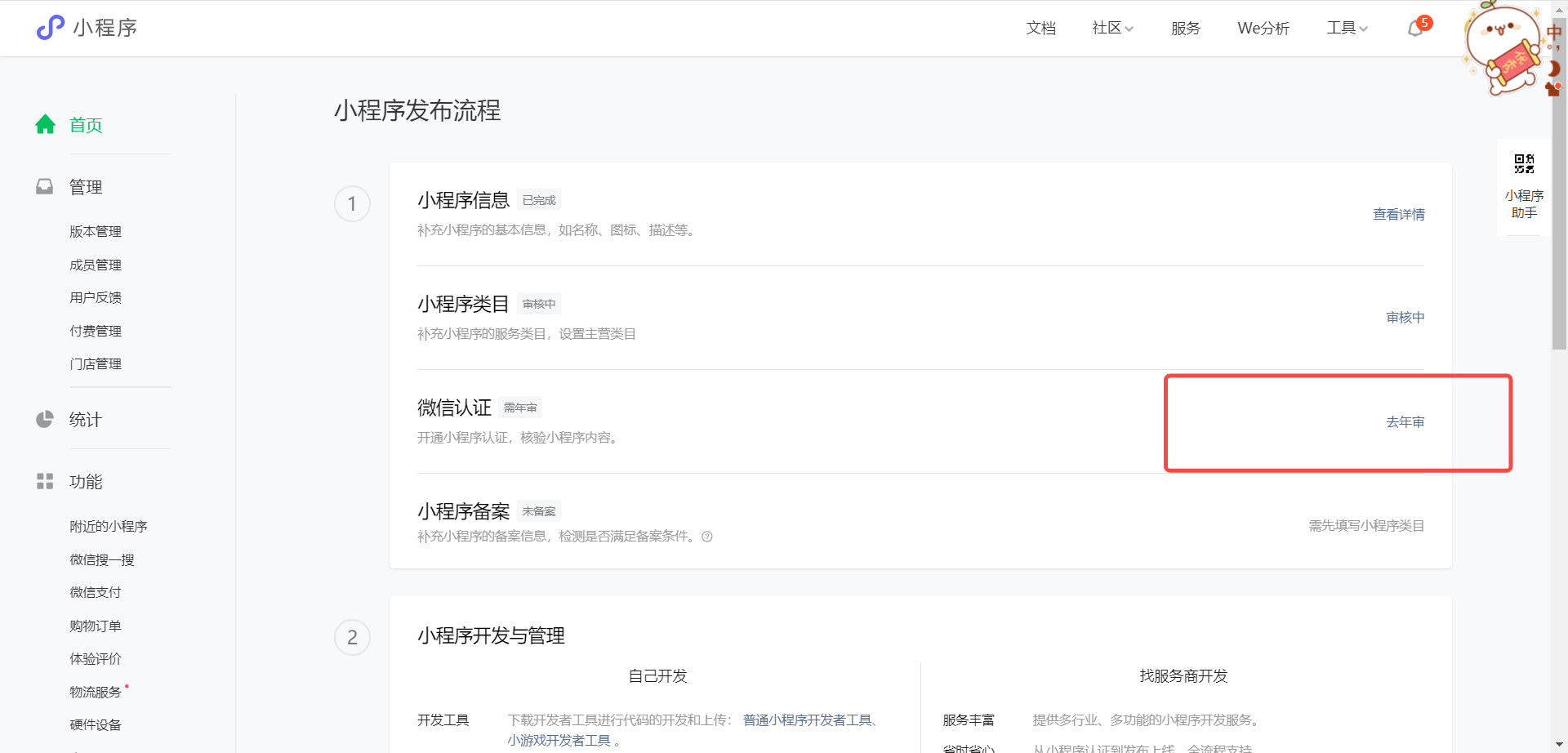Open 成员管理 in the sidebar
The width and height of the screenshot is (1568, 753).
coord(96,265)
